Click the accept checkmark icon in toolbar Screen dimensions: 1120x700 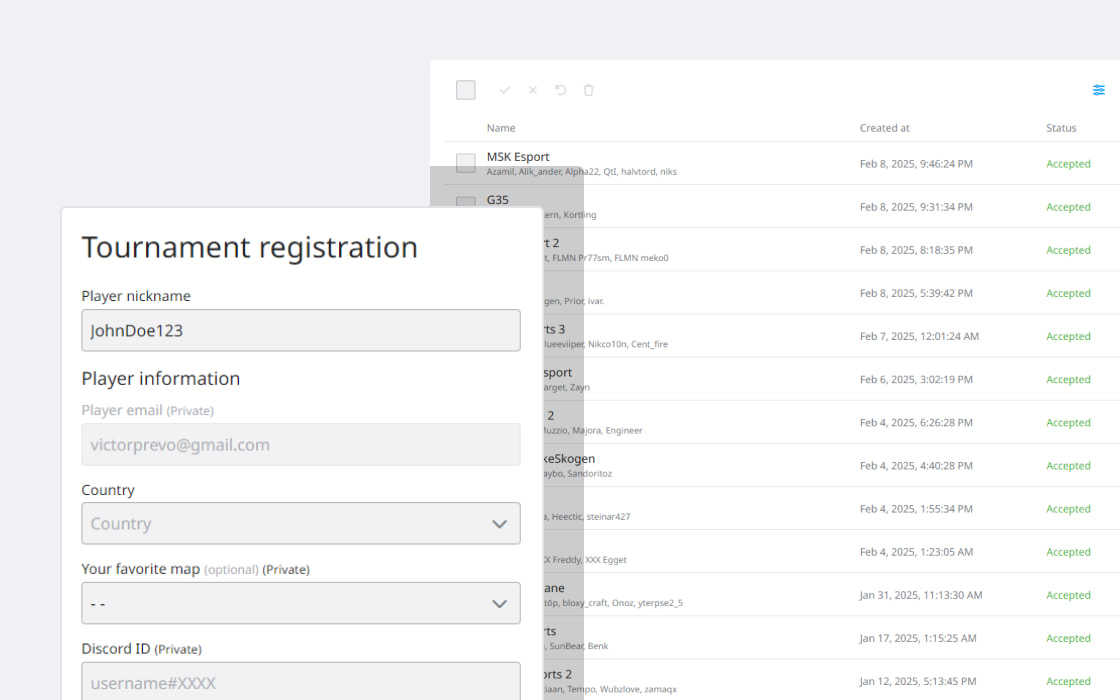point(505,90)
